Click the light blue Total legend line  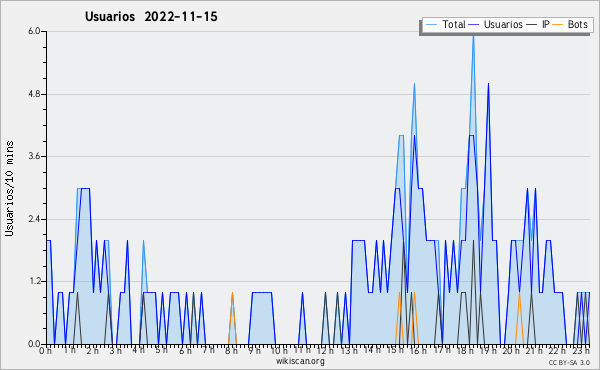point(431,25)
